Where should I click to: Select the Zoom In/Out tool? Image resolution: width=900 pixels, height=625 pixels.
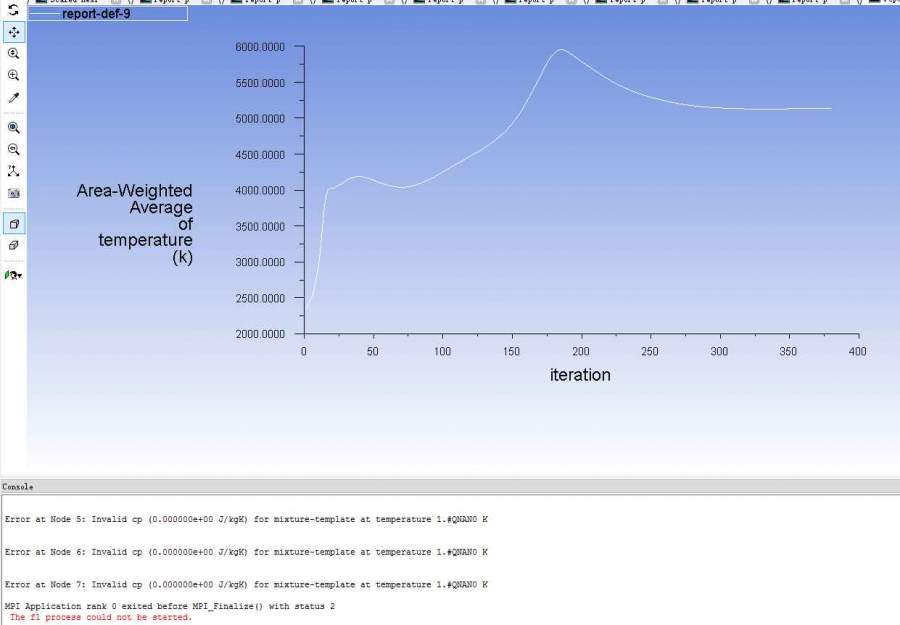point(13,54)
